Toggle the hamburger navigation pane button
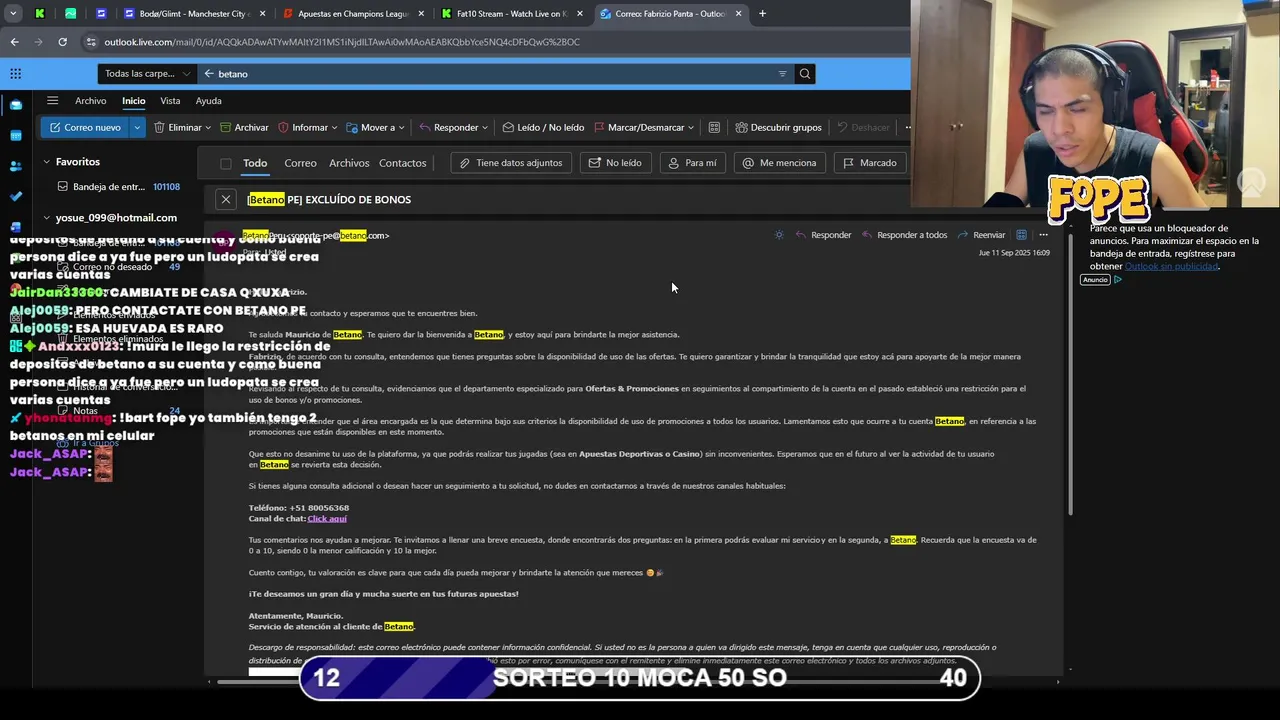Screen dimensions: 1280x720 pos(52,100)
